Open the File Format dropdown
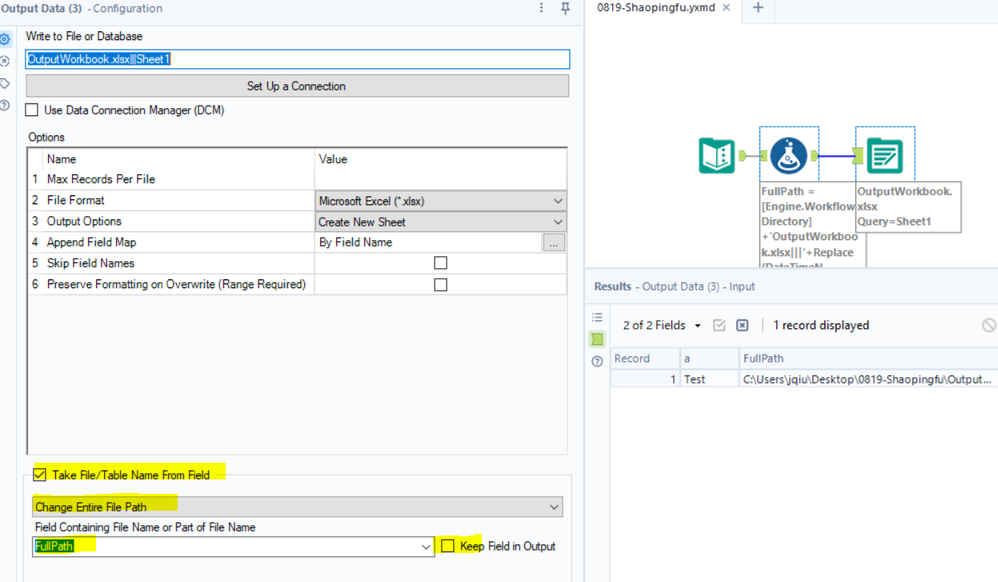 440,201
